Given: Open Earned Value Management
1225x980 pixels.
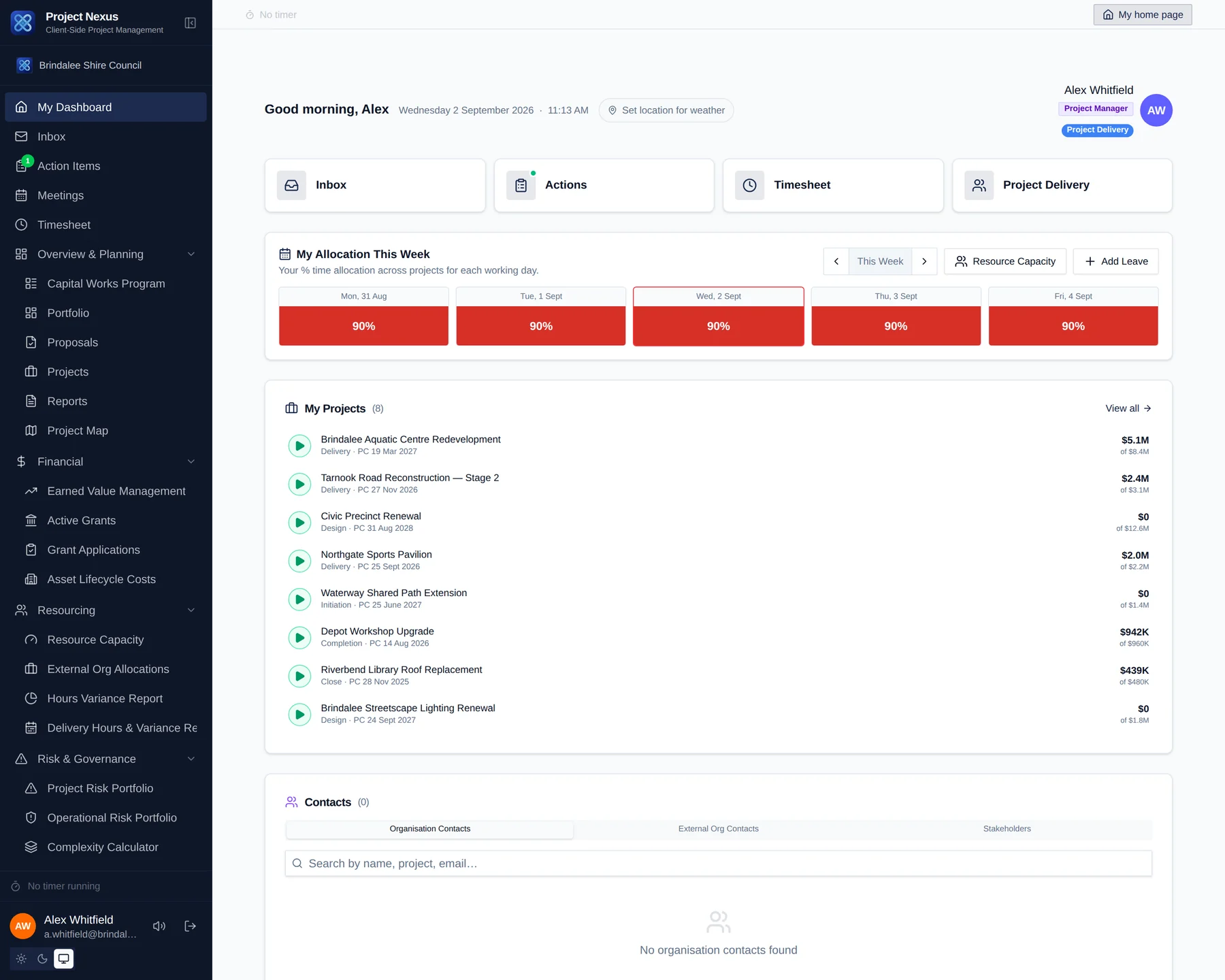Looking at the screenshot, I should (110, 491).
